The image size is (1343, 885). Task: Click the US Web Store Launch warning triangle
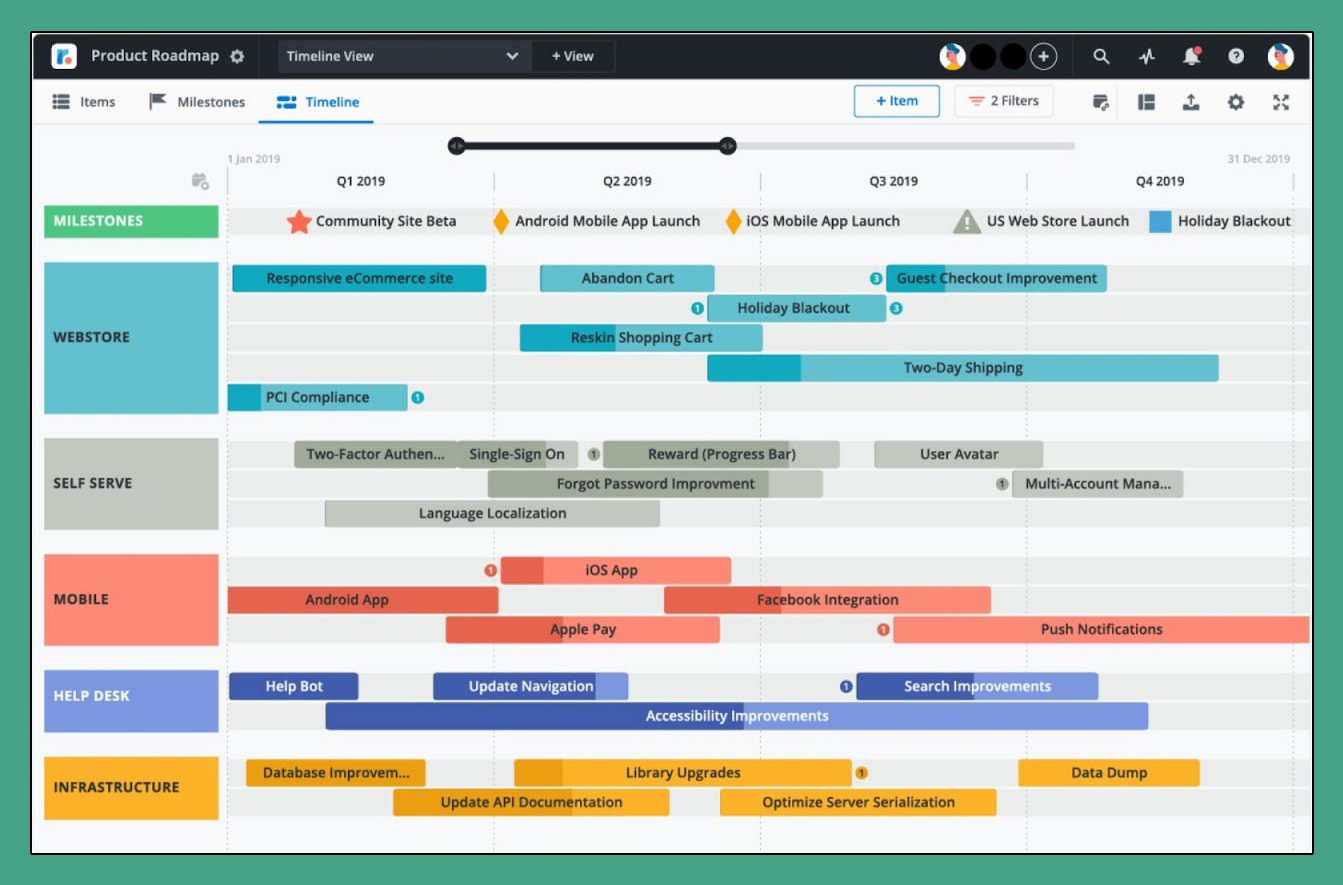pyautogui.click(x=966, y=221)
